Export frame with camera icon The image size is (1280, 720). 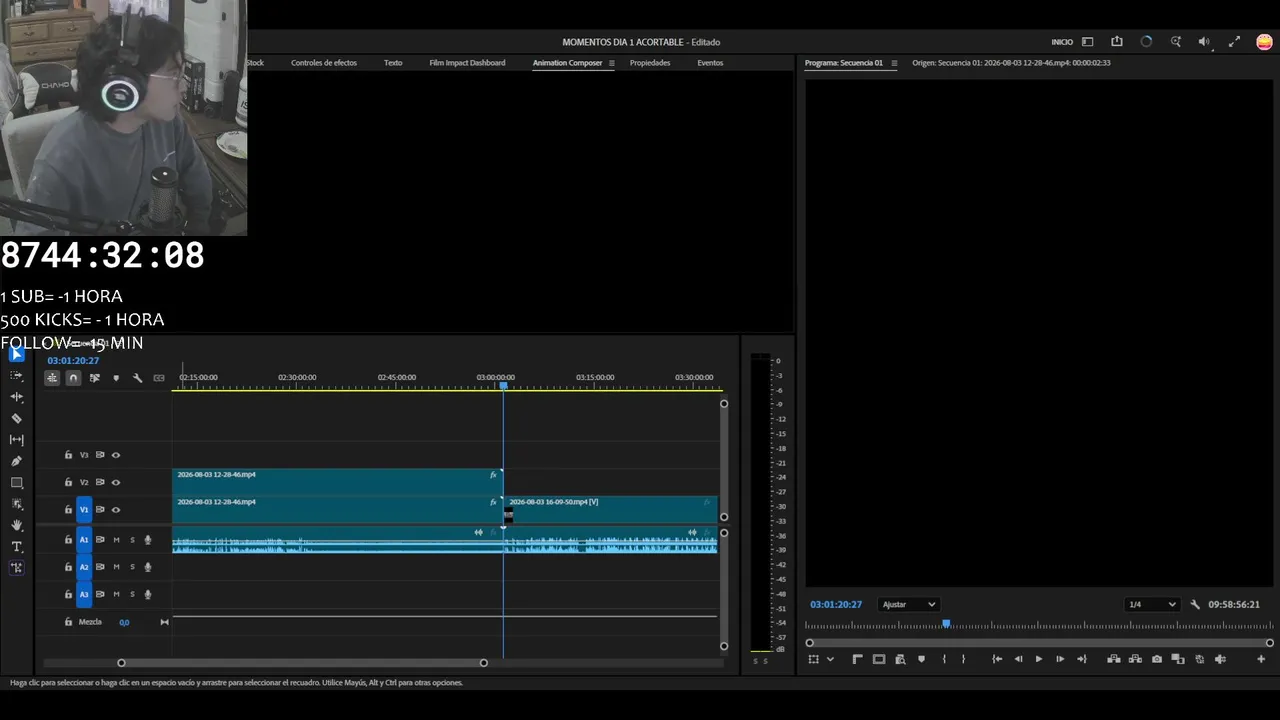1157,659
